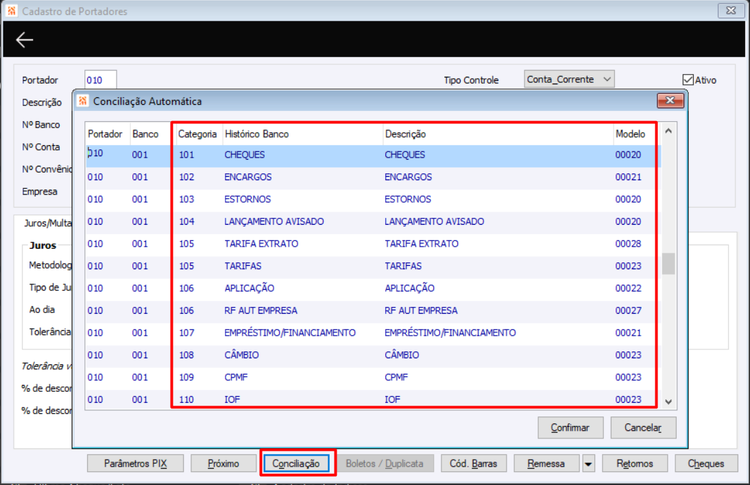Click the back arrow icon
This screenshot has height=485, width=750.
24,40
